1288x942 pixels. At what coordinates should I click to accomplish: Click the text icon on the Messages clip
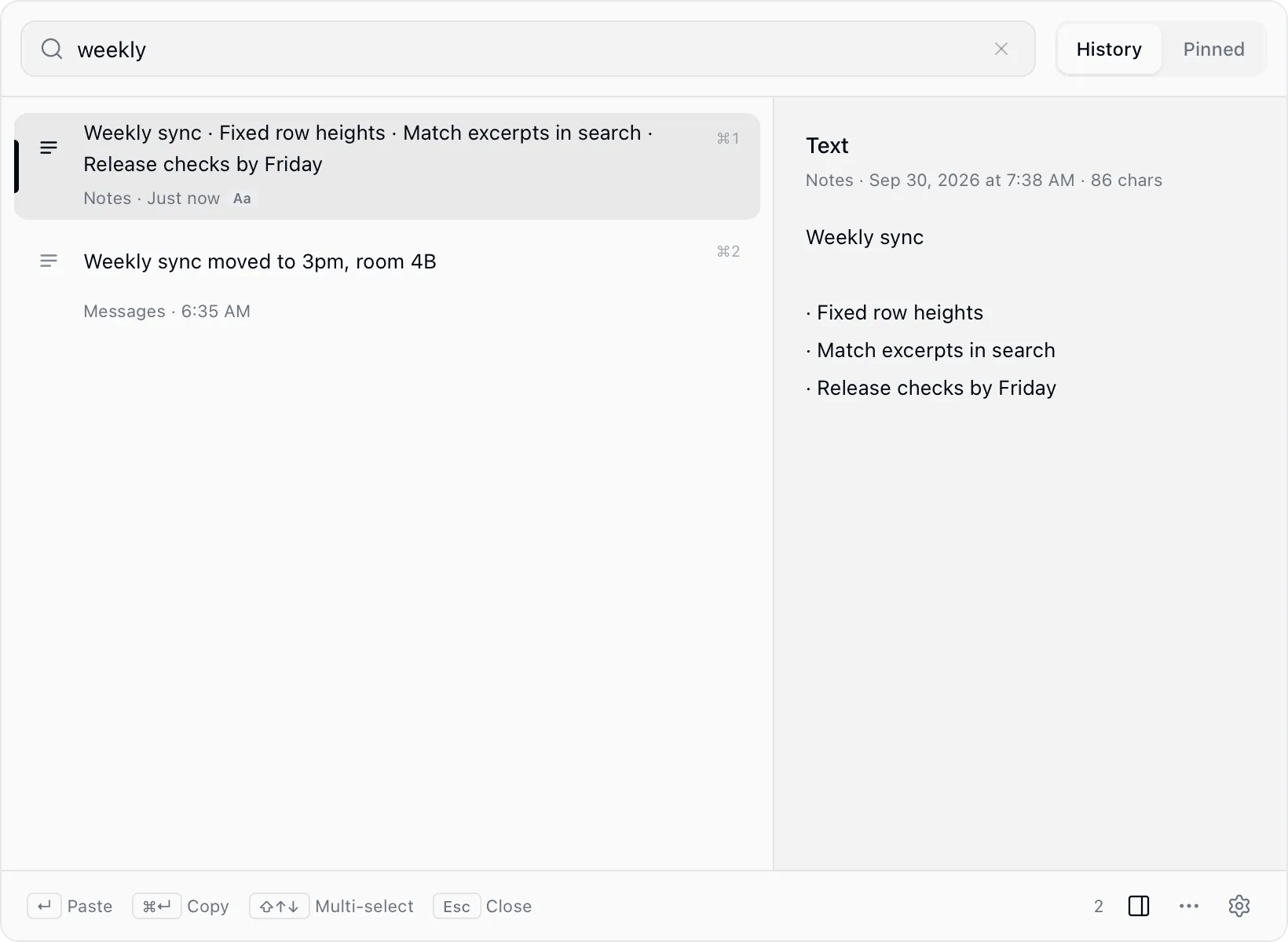click(x=49, y=261)
